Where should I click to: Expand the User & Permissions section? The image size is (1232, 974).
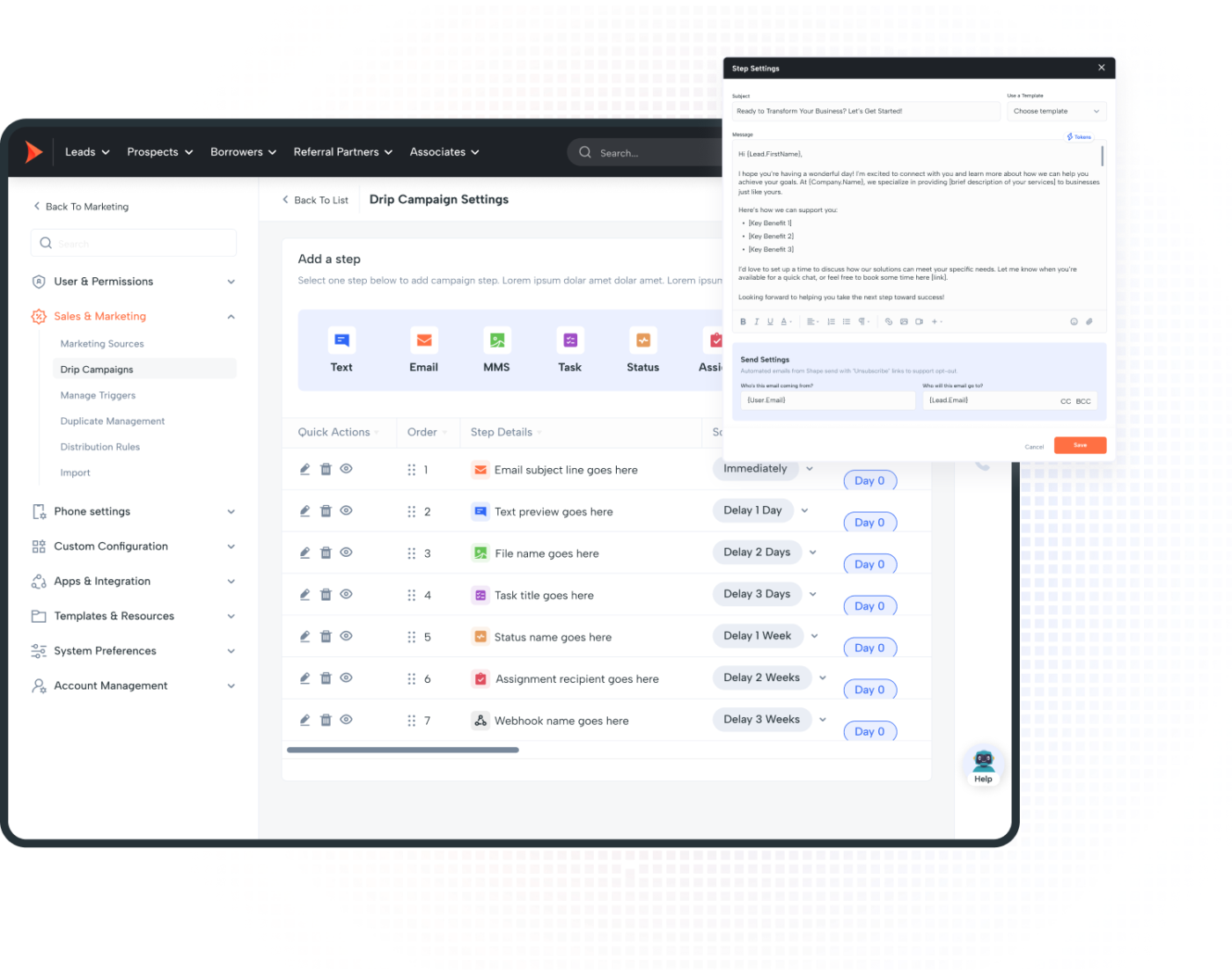[134, 282]
